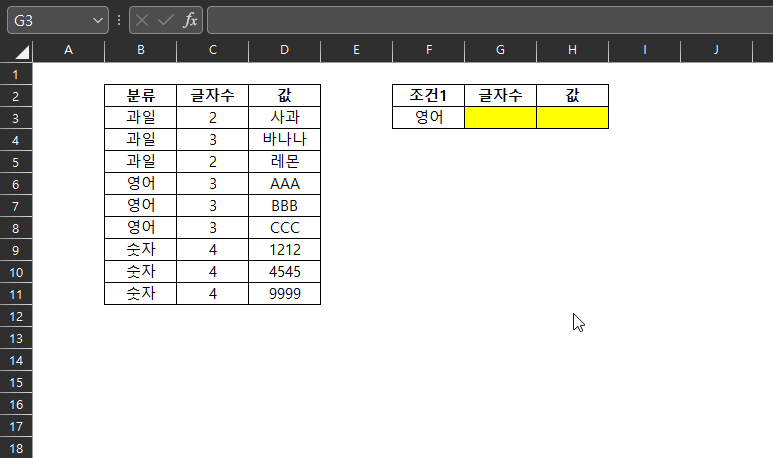Select the cell containing CCC
The height and width of the screenshot is (458, 773).
pos(284,228)
